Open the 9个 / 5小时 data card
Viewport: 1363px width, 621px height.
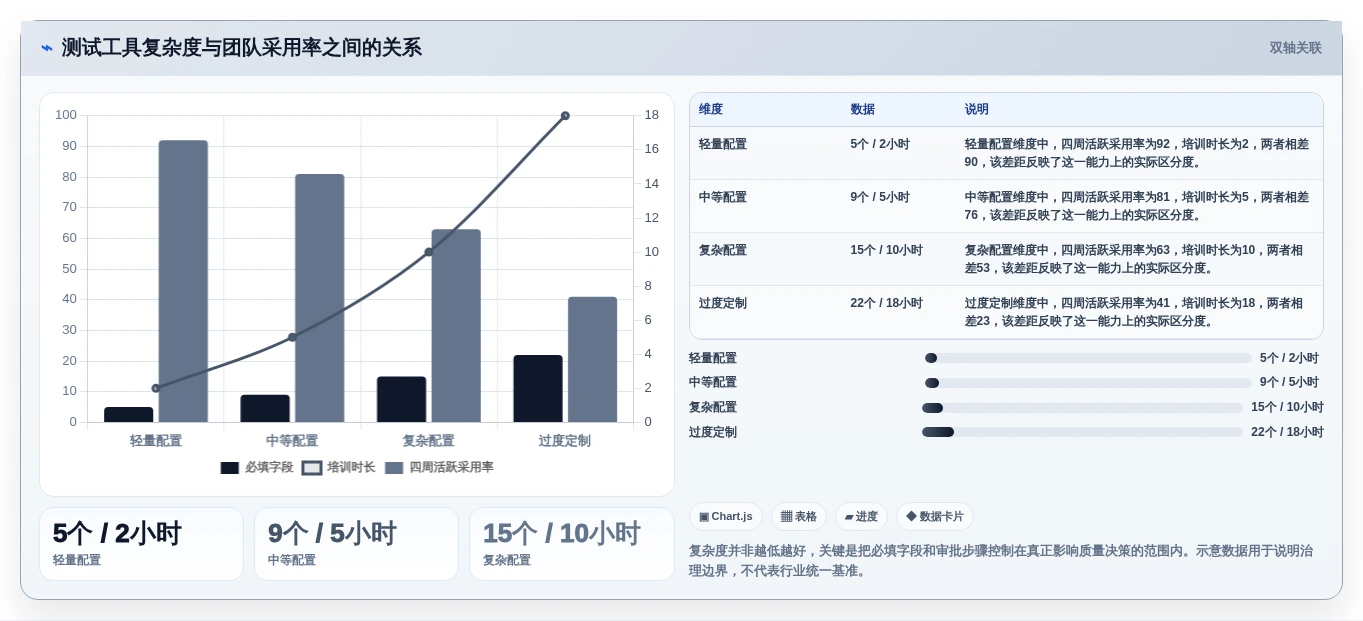click(x=356, y=544)
